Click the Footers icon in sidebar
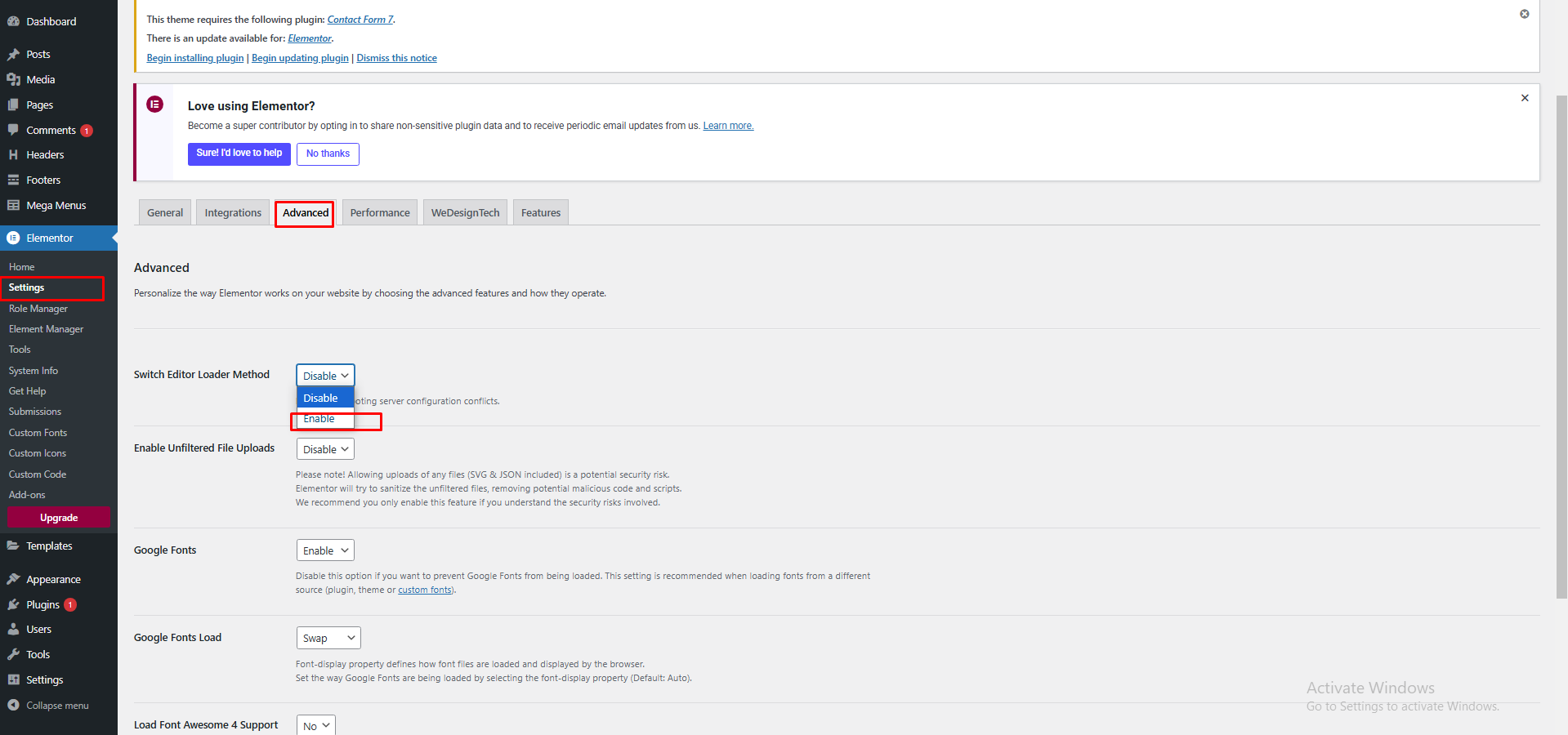Screen dimensions: 1568x735 pyautogui.click(x=13, y=180)
